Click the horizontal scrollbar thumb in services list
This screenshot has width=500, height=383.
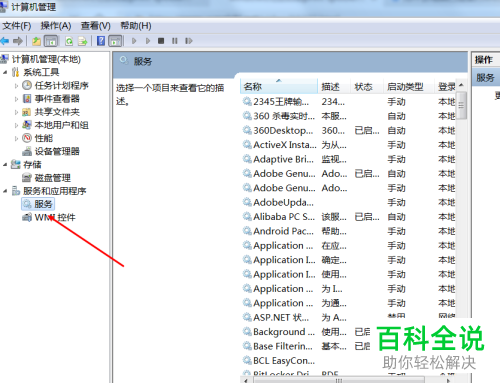coord(338,380)
